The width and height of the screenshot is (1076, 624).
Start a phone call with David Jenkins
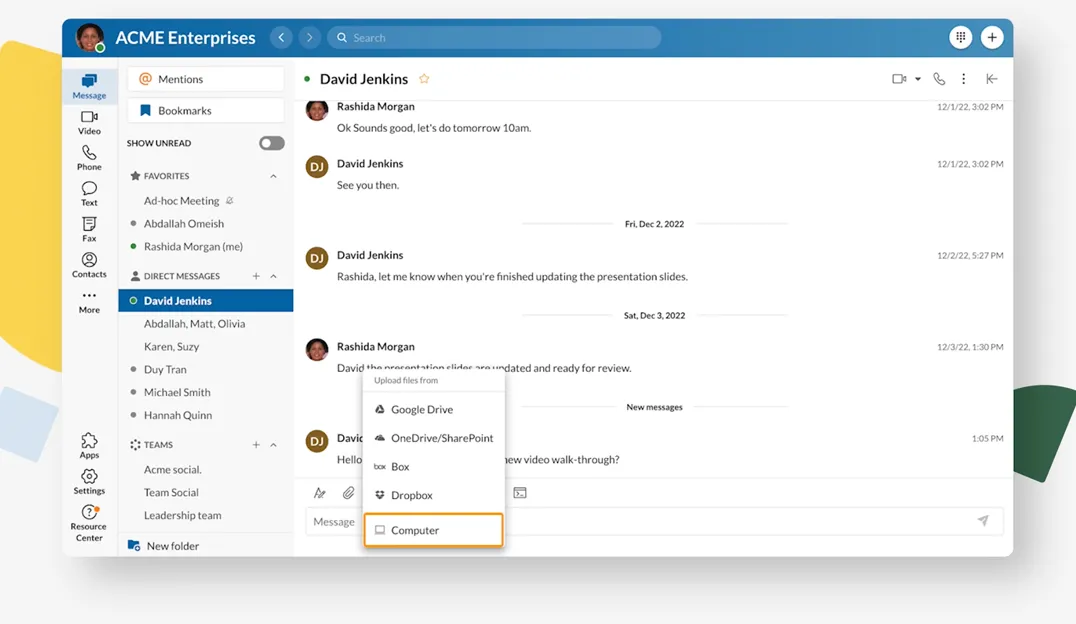click(939, 79)
